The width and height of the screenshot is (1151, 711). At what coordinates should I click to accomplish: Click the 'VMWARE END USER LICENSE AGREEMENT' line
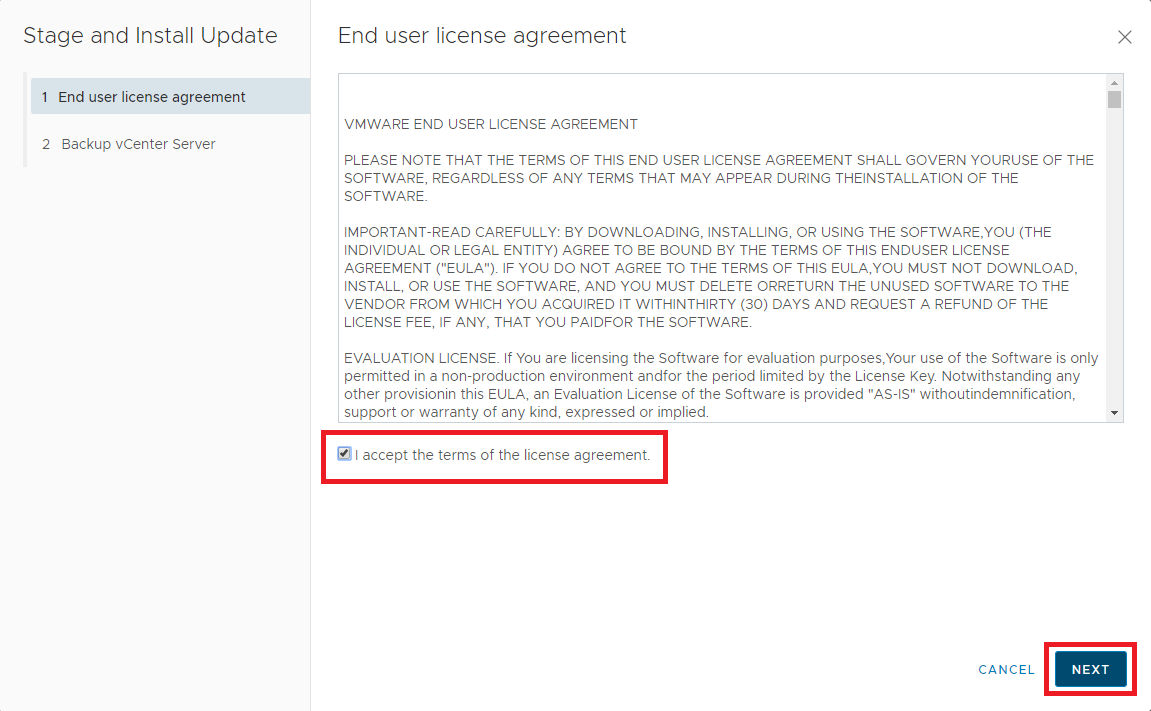490,125
